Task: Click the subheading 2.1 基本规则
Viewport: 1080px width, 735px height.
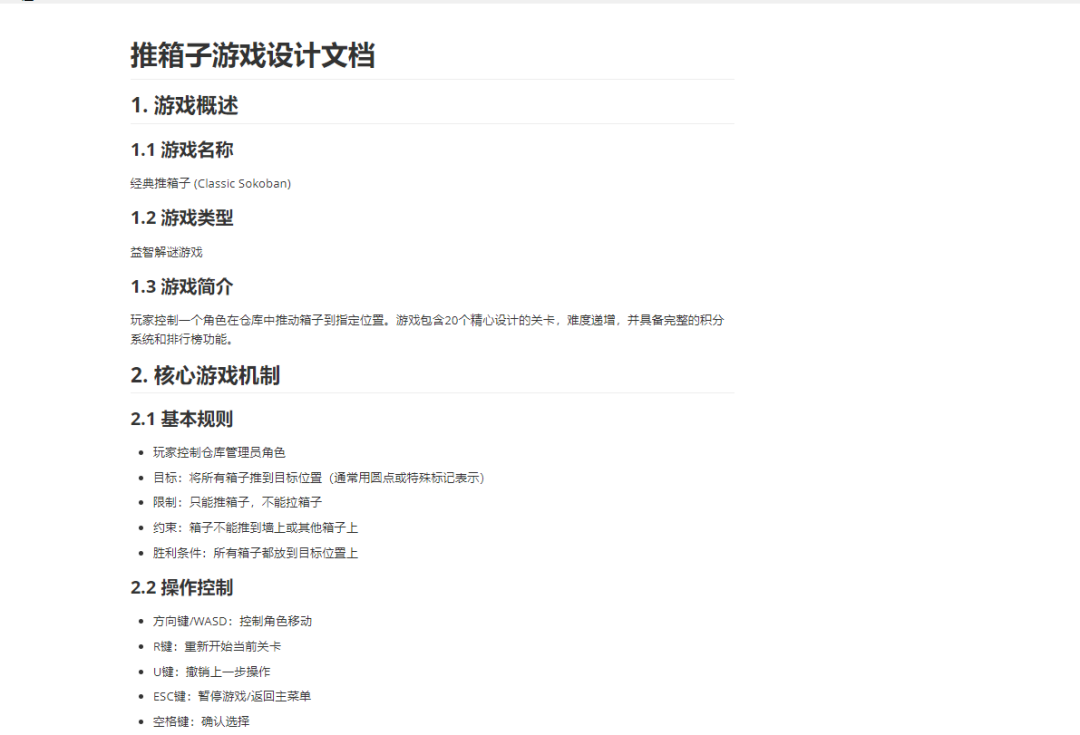Action: (182, 419)
